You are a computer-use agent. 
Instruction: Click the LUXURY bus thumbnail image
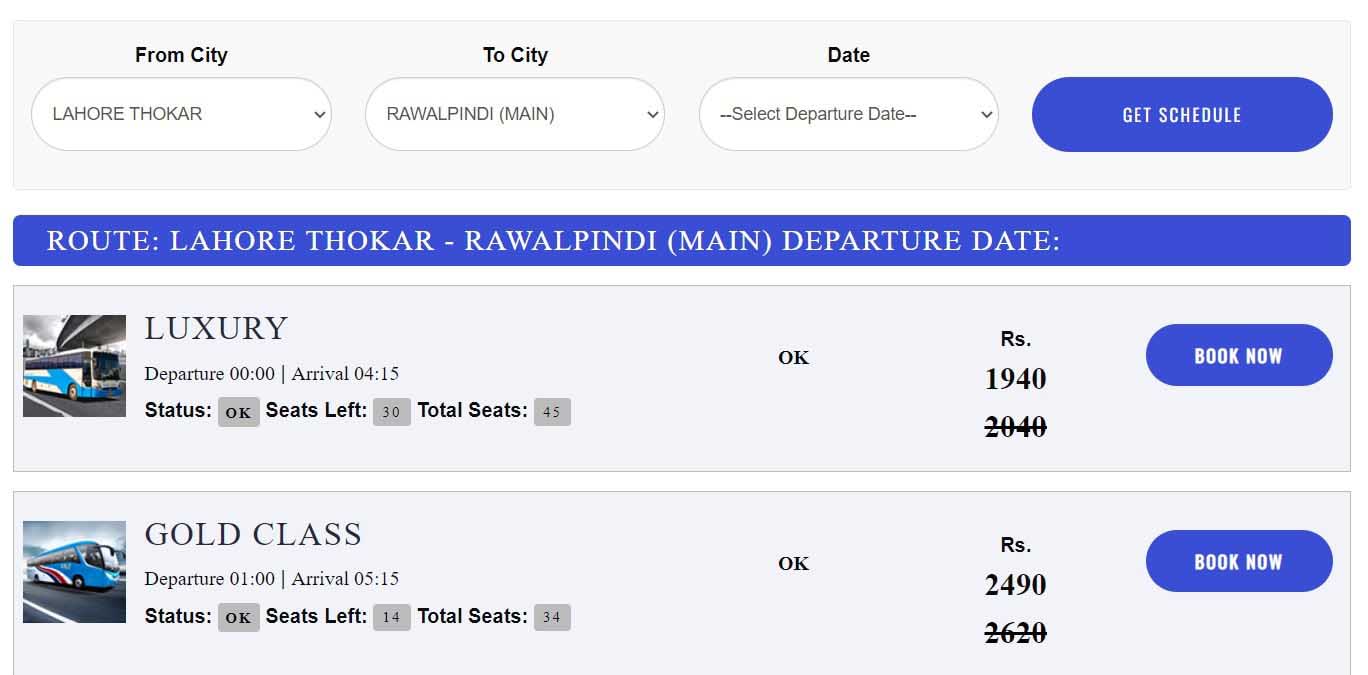[x=74, y=364]
